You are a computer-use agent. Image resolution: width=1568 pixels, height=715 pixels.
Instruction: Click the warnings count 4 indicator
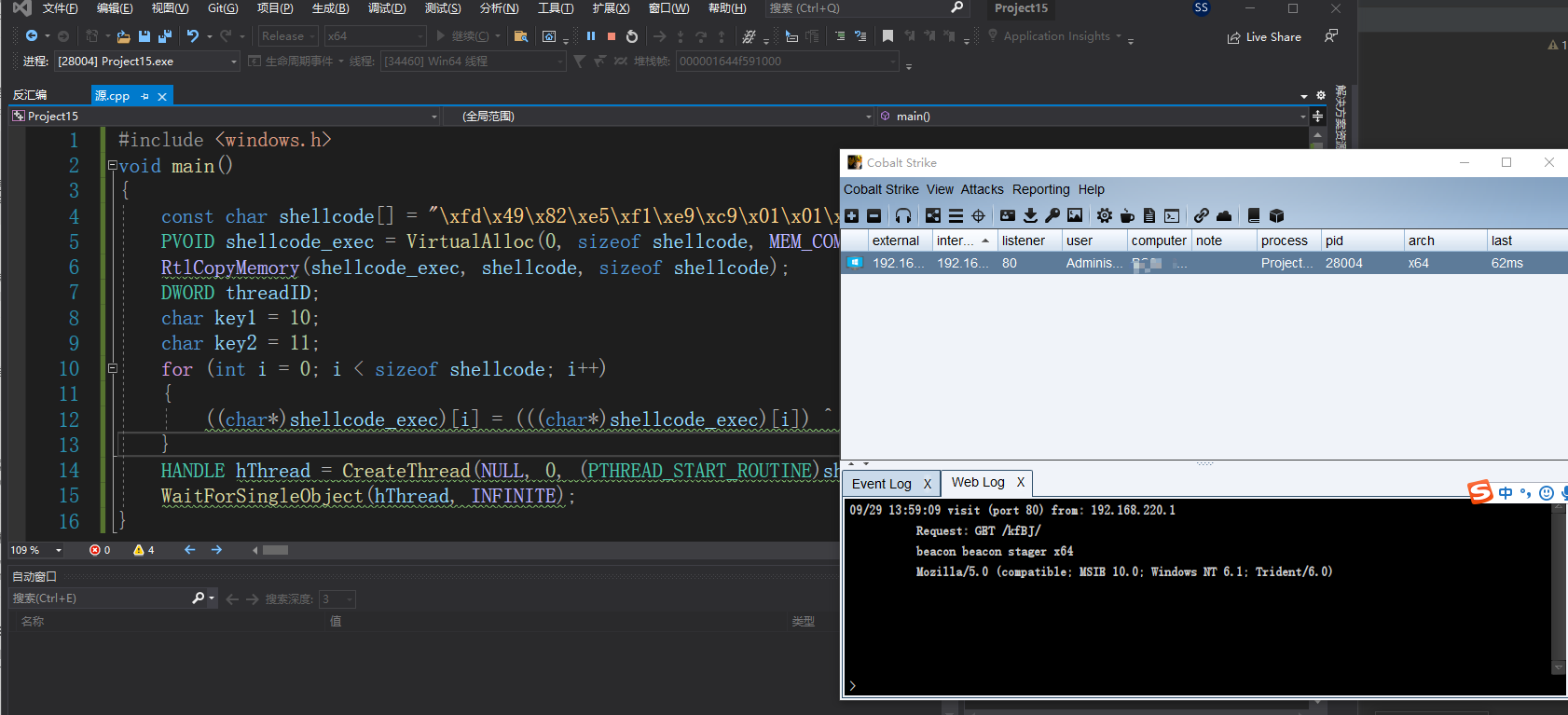(144, 550)
